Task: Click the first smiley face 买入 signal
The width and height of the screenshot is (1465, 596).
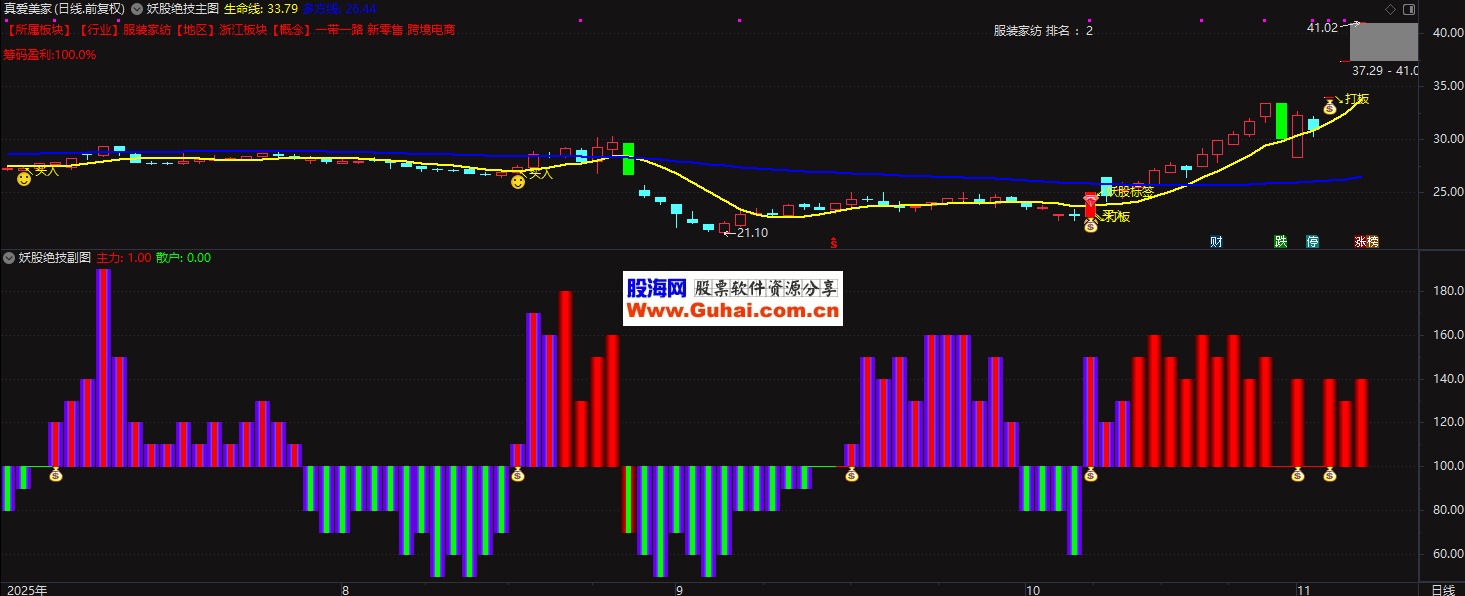Action: click(24, 179)
